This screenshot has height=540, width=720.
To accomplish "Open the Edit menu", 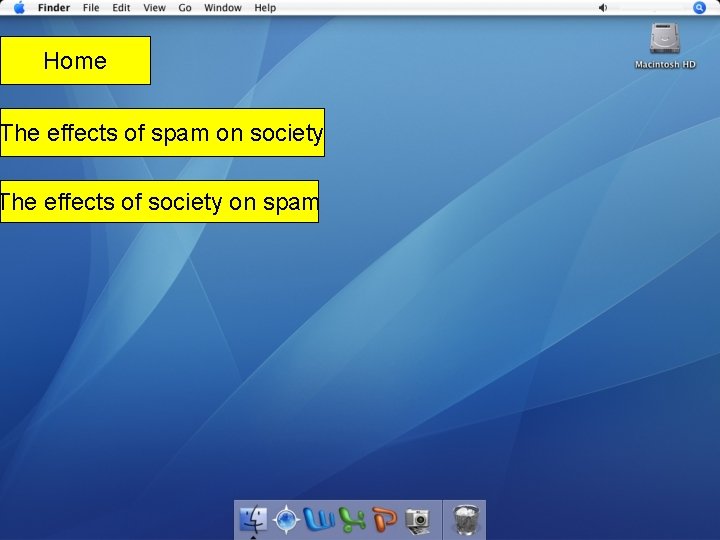I will pyautogui.click(x=121, y=8).
